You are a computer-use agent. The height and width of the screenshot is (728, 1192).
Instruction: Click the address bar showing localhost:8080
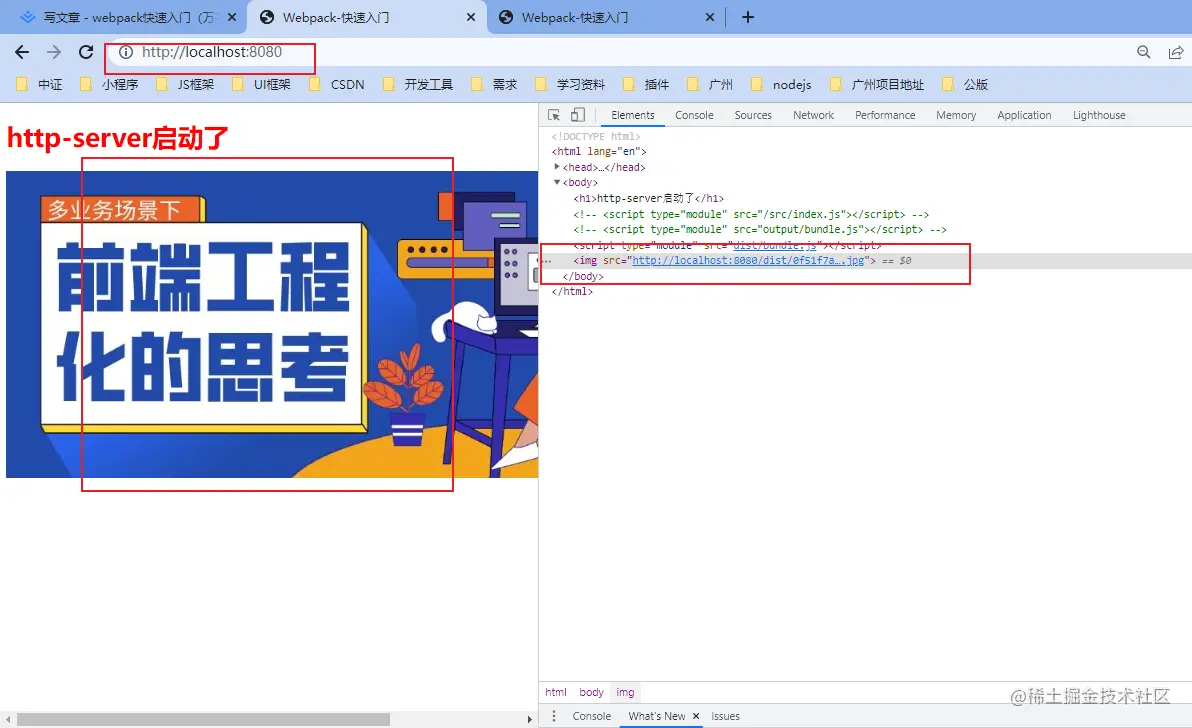coord(211,52)
